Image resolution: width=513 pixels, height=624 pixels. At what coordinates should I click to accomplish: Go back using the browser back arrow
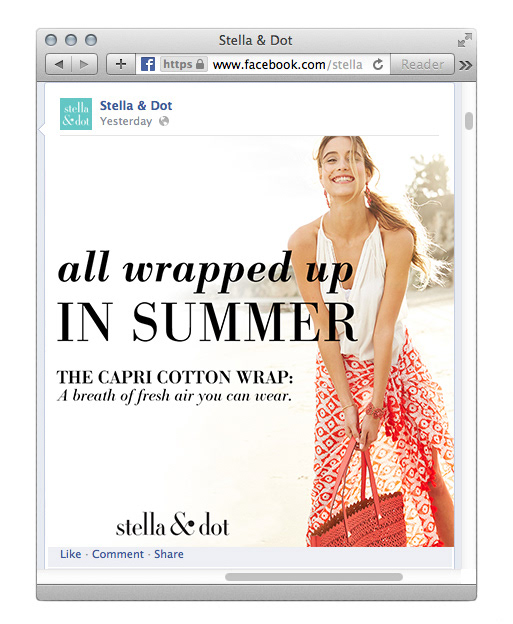click(x=59, y=64)
